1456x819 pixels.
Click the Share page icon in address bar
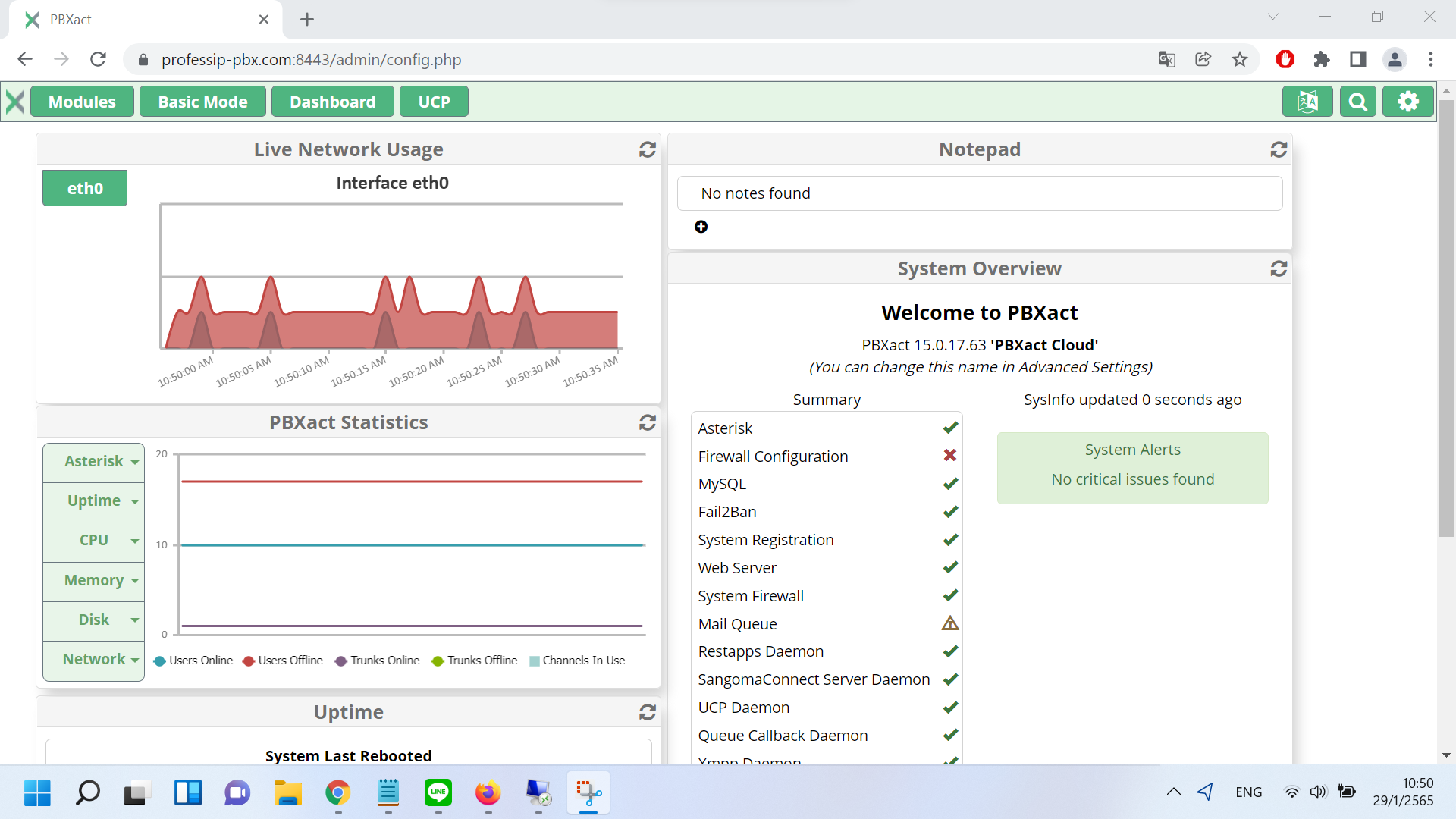pos(1203,59)
